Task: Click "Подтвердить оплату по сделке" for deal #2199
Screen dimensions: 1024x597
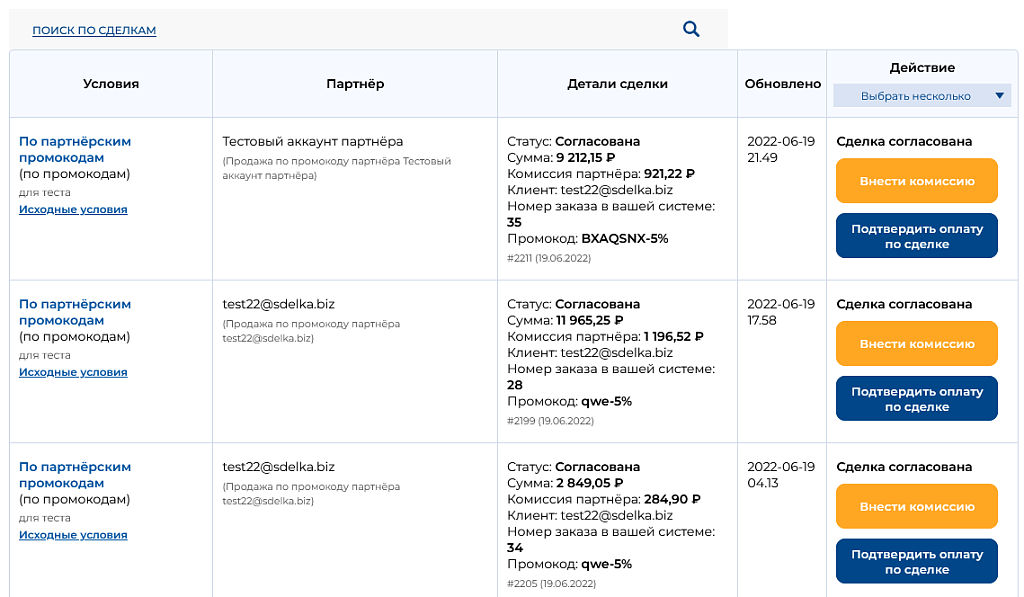Action: pyautogui.click(x=916, y=398)
